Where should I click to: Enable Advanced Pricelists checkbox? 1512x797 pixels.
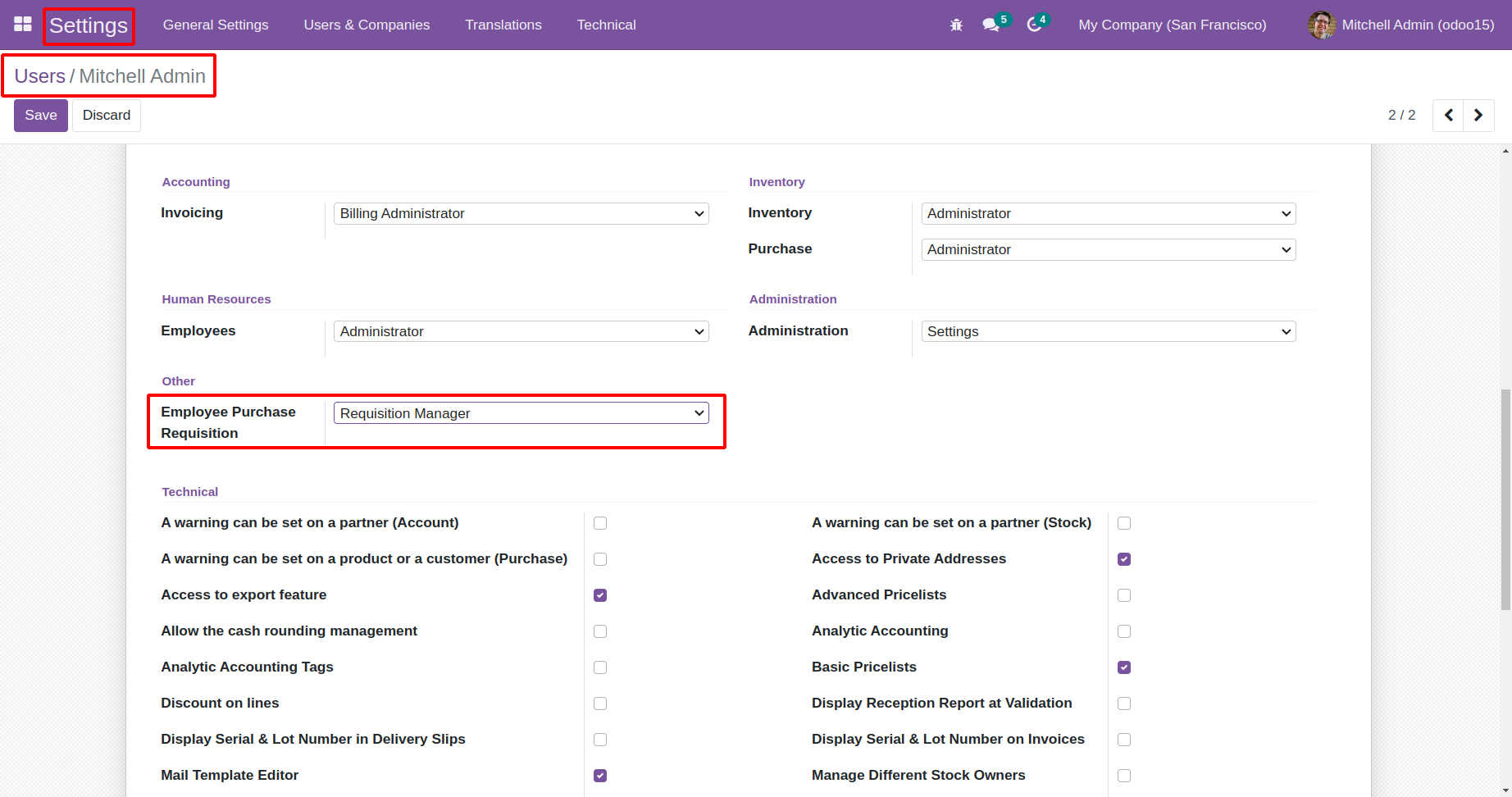(x=1124, y=595)
